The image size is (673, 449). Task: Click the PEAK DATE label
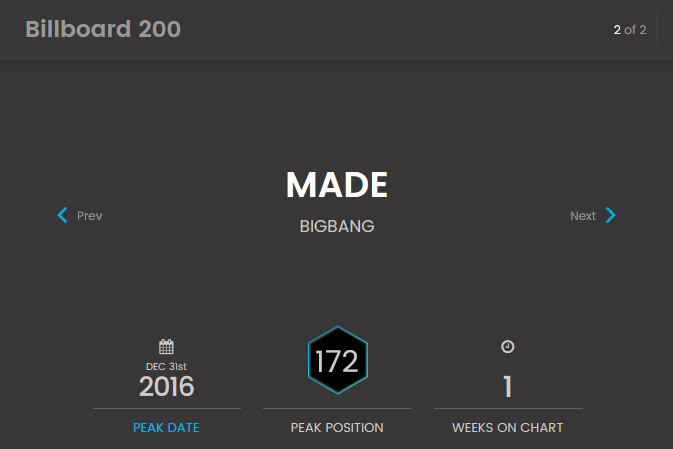166,428
